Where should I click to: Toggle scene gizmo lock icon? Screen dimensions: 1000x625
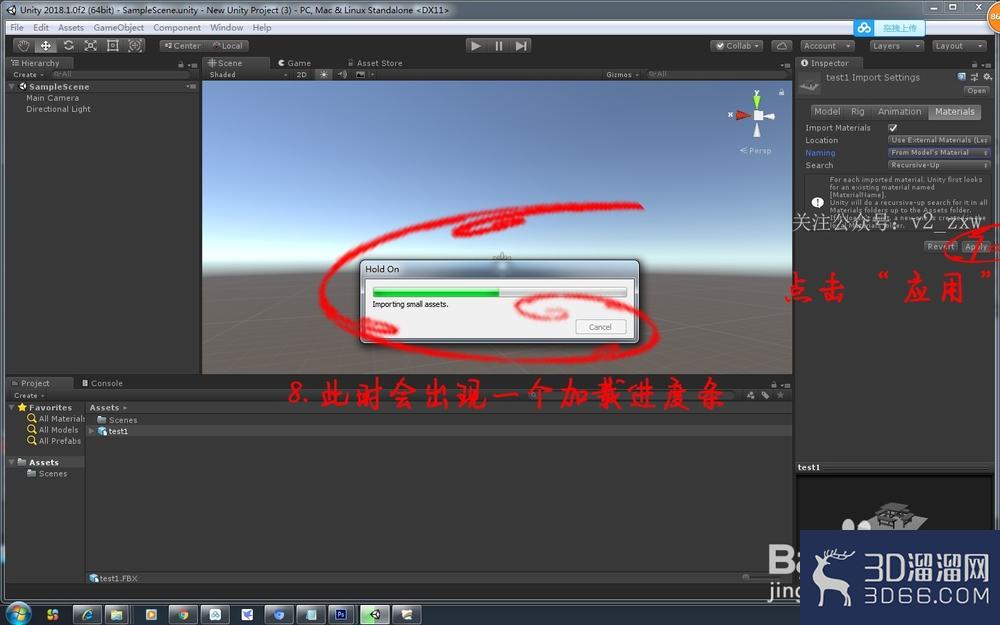781,92
